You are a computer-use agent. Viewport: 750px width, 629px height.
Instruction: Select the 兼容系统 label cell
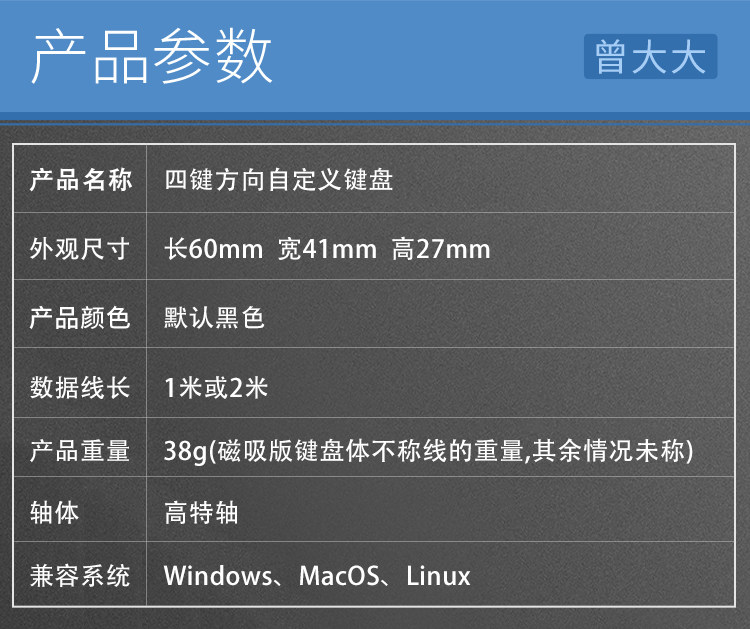(x=80, y=574)
